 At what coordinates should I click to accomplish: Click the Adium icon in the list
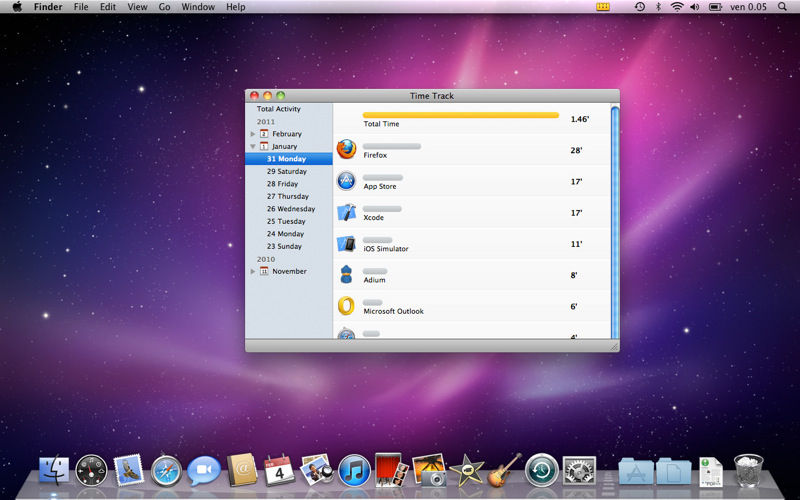tap(346, 274)
